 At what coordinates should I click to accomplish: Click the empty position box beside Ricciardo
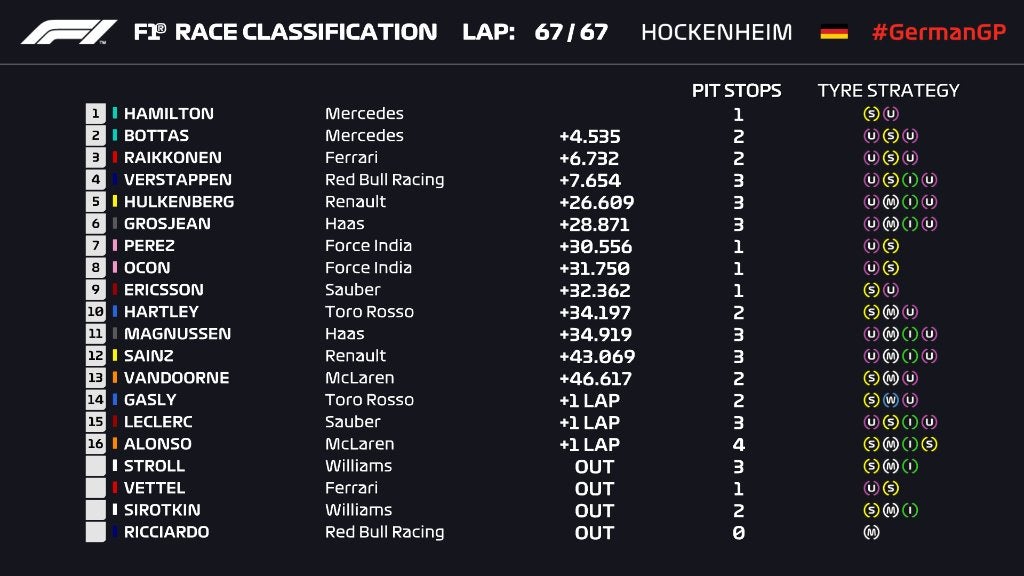coord(96,532)
